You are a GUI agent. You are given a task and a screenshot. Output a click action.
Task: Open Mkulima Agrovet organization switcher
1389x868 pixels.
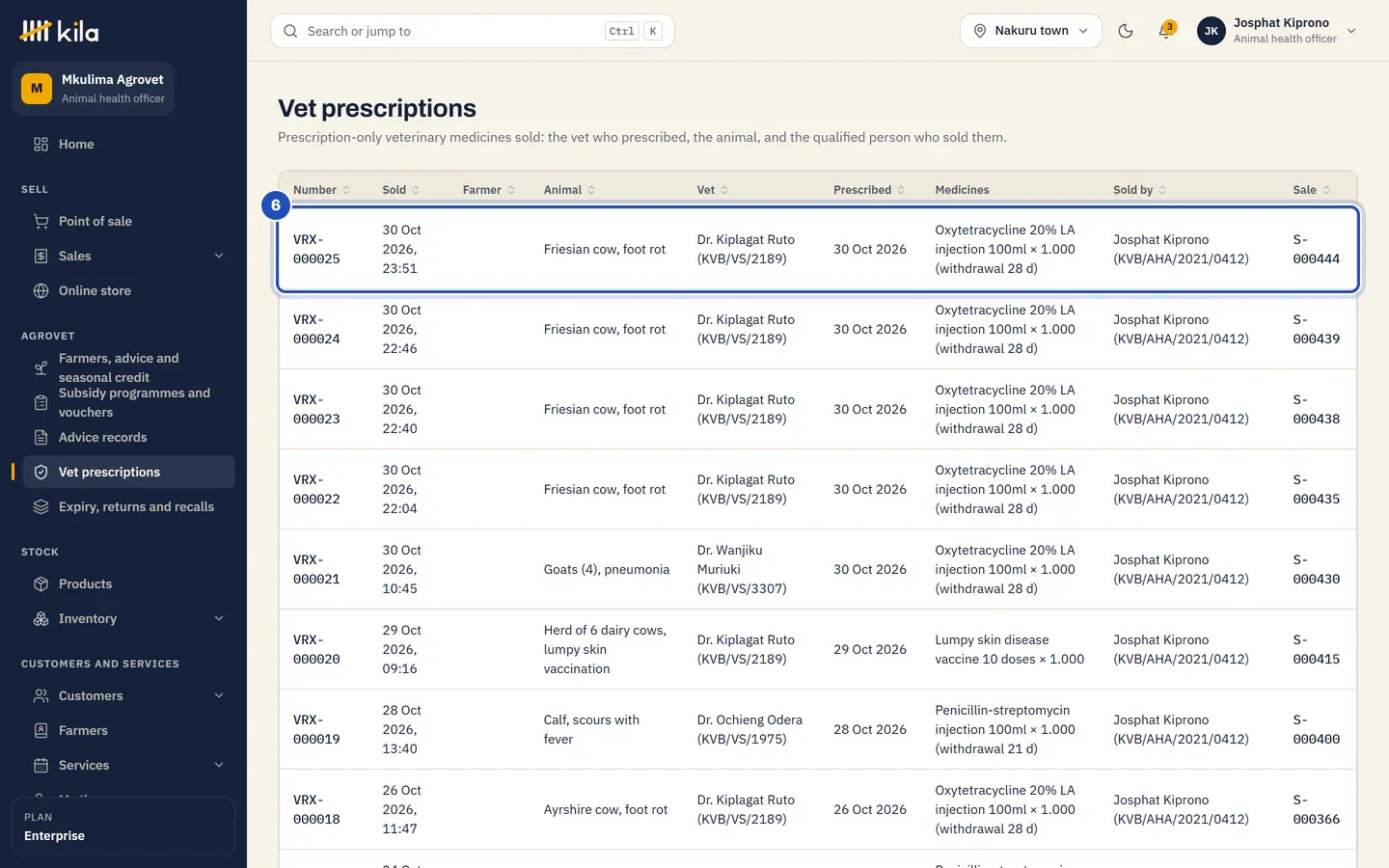[94, 89]
